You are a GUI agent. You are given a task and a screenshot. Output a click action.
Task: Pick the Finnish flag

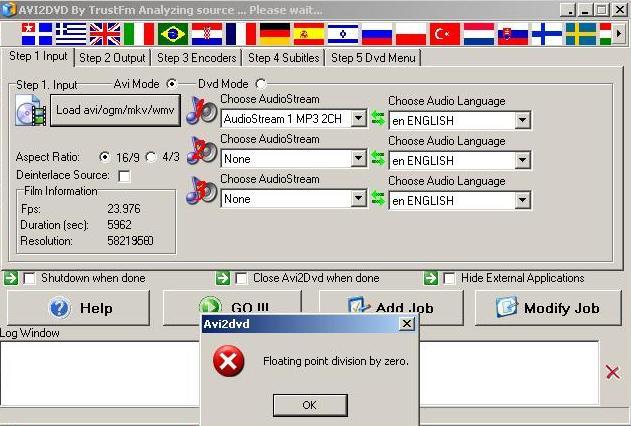click(x=547, y=34)
